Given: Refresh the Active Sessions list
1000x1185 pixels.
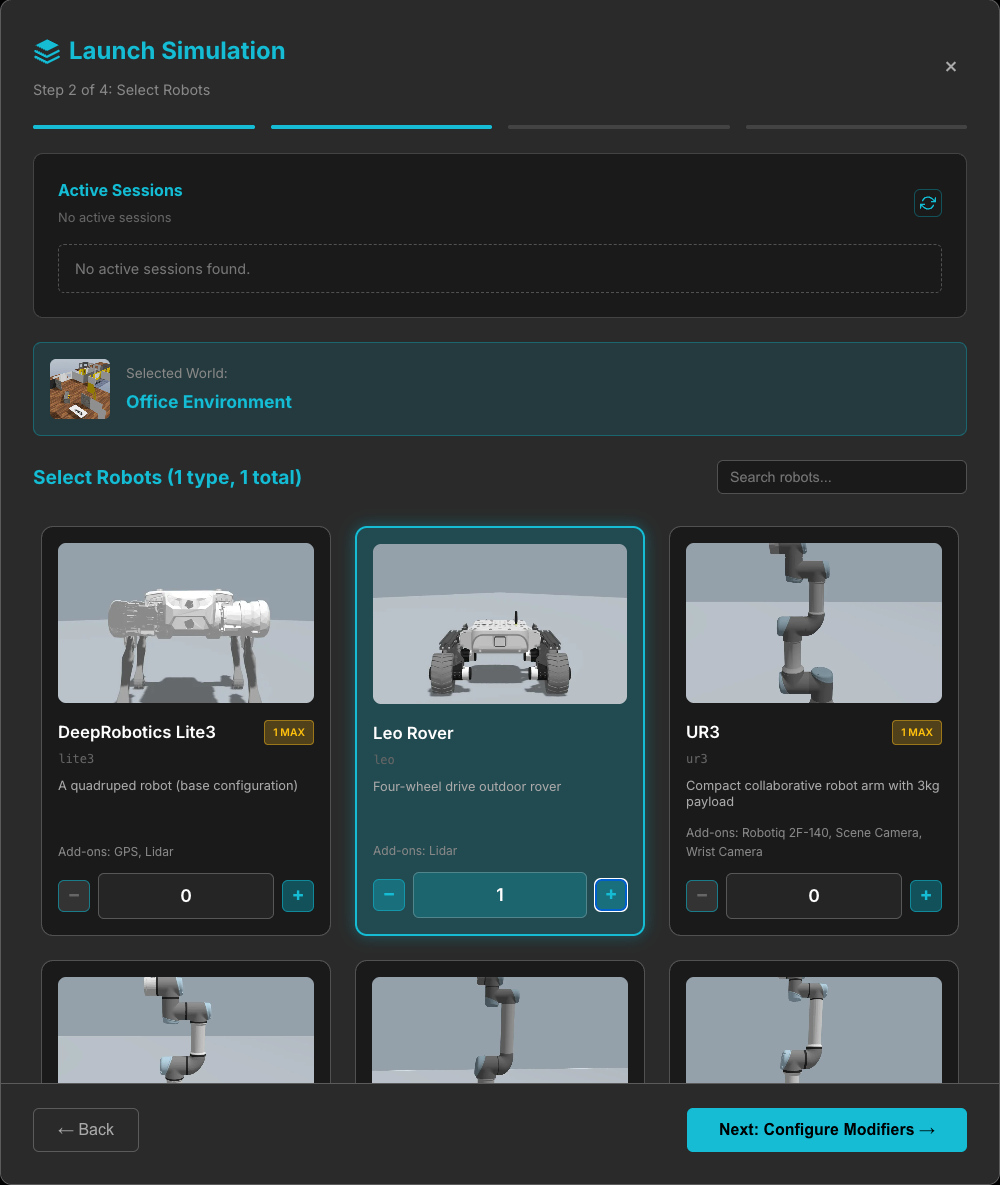Looking at the screenshot, I should pyautogui.click(x=927, y=202).
